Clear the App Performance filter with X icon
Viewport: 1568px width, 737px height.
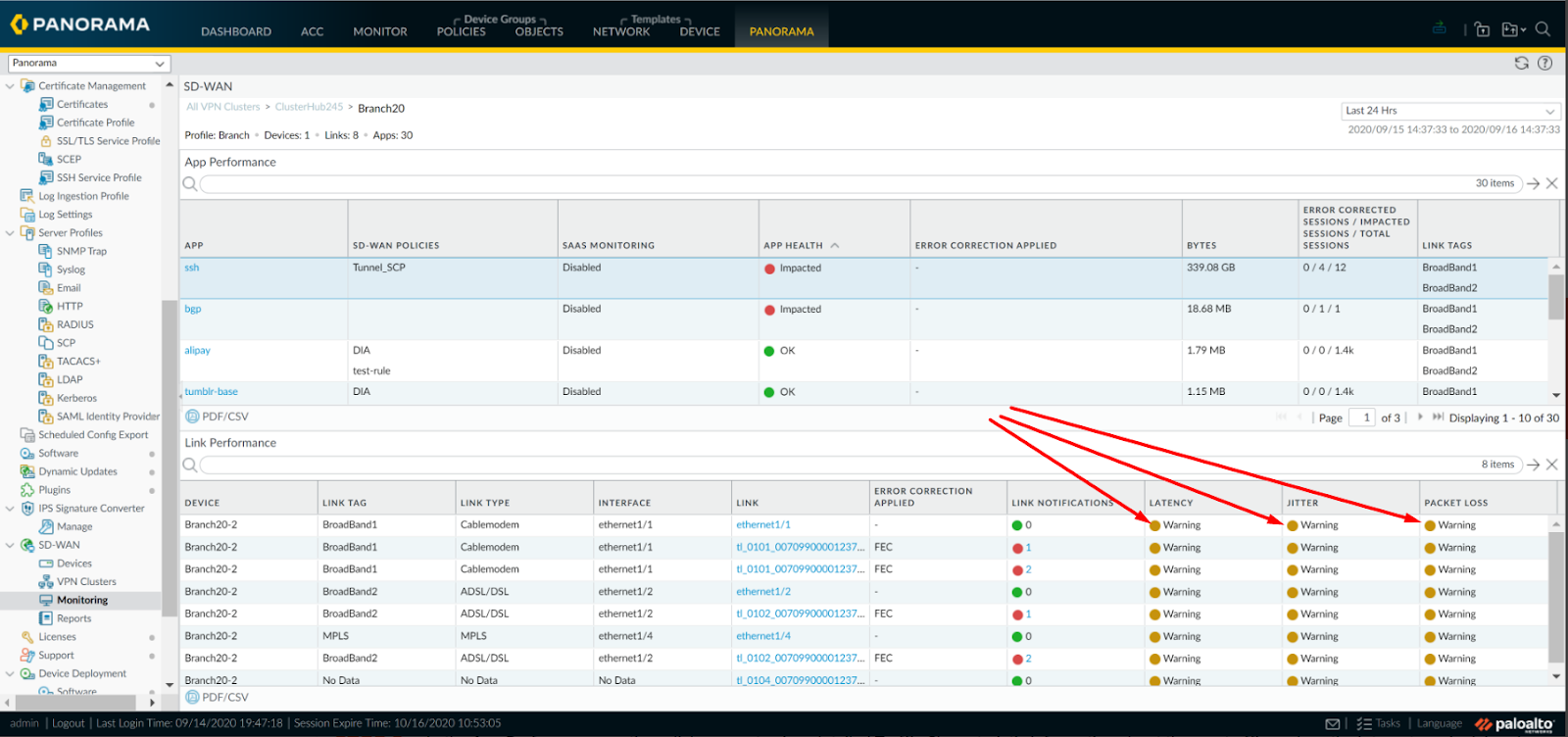[x=1551, y=183]
